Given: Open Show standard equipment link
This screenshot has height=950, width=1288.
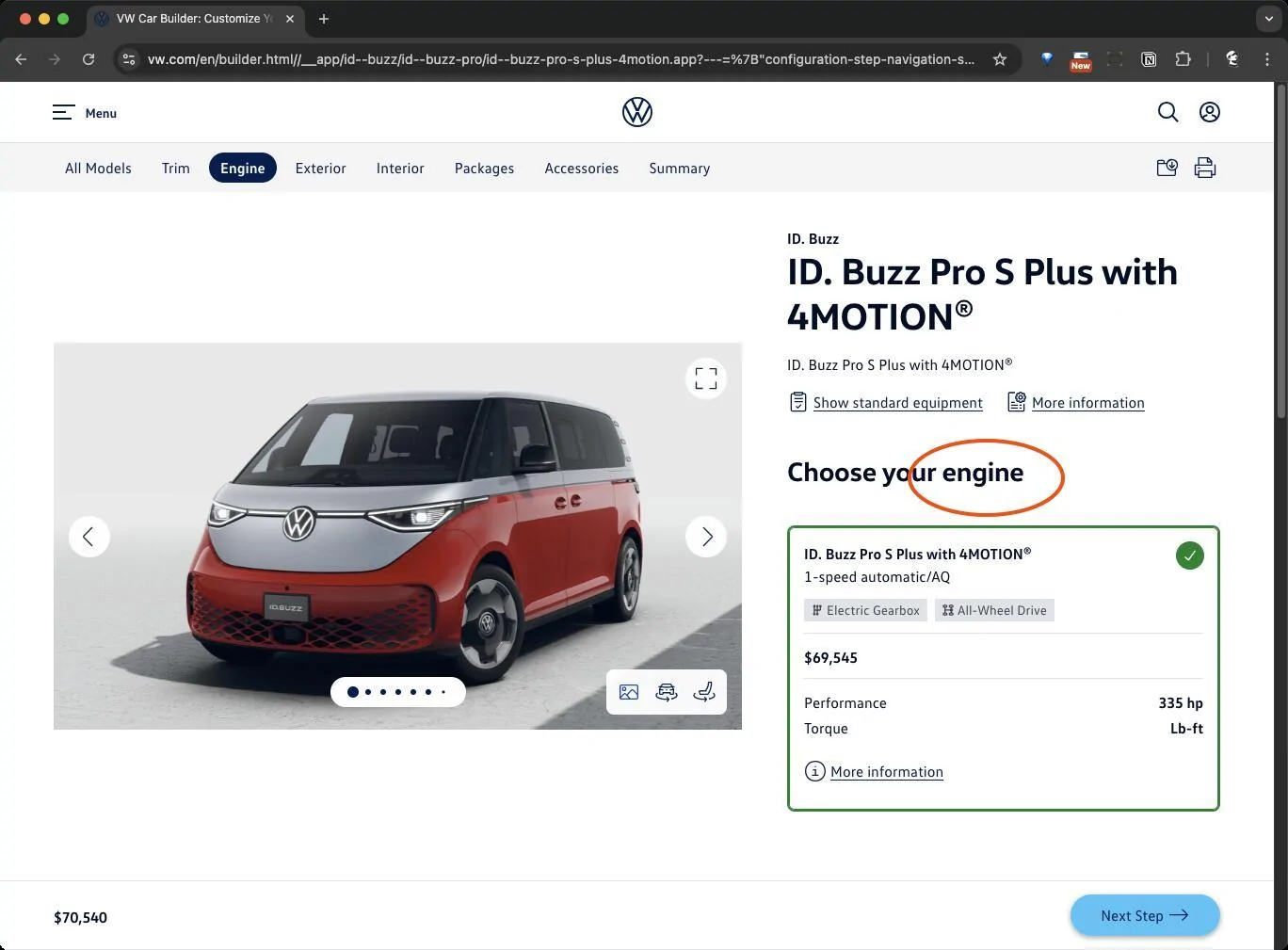Looking at the screenshot, I should 898,403.
